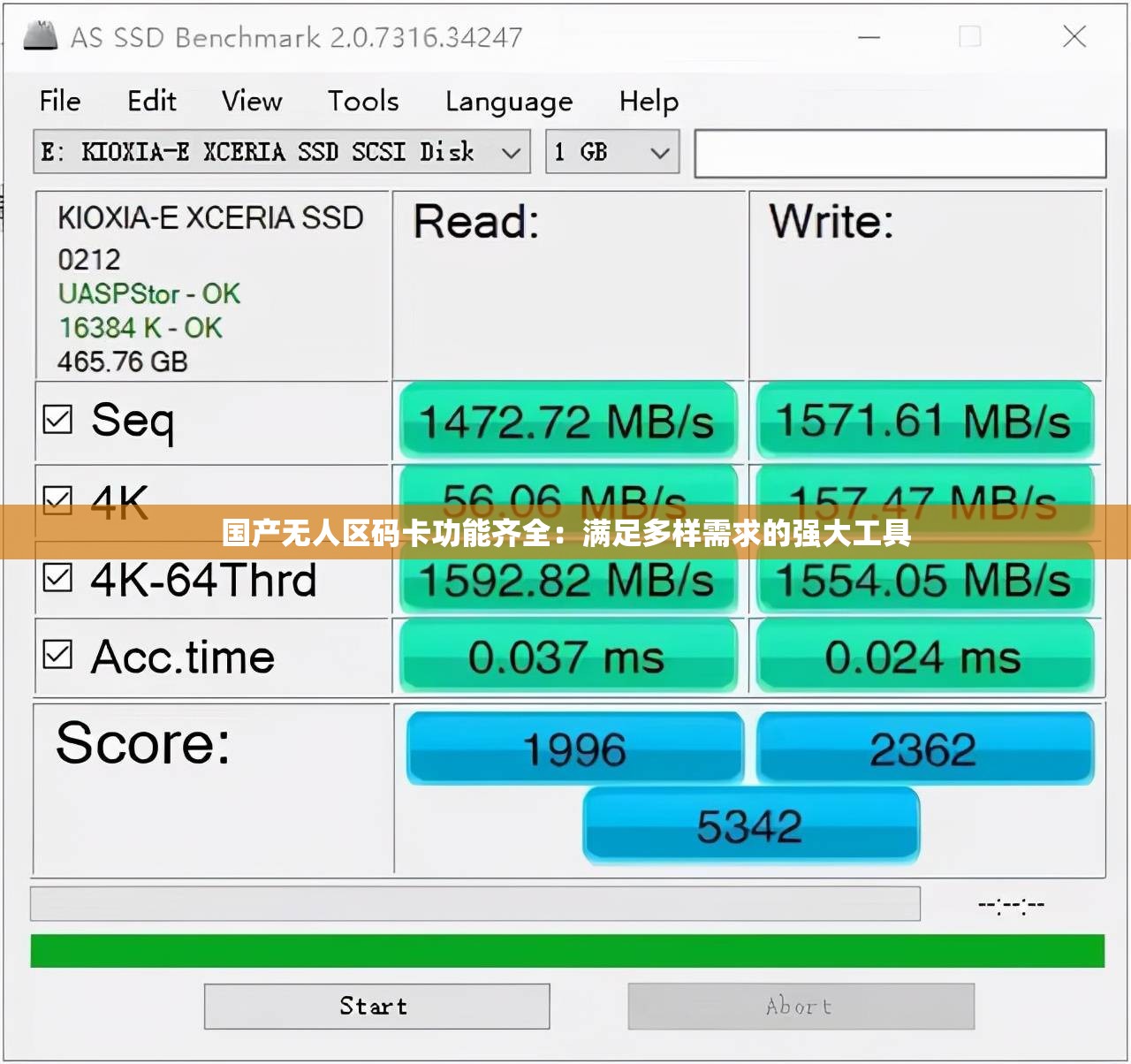Click the empty text field beside size dropdown
Screen dimensions: 1131x1064
(899, 154)
